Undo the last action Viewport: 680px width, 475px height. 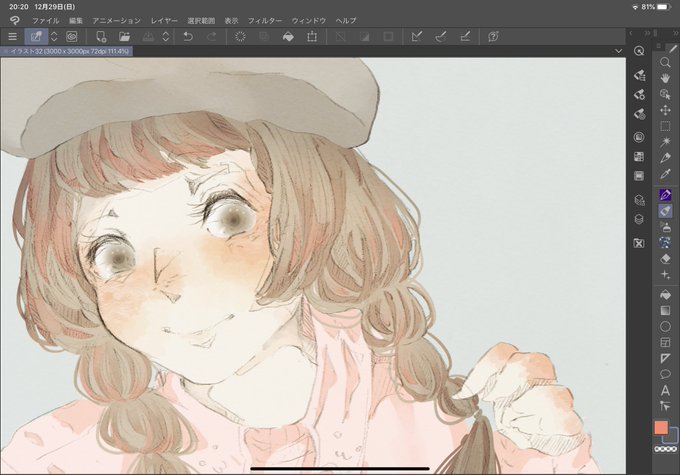click(x=188, y=37)
